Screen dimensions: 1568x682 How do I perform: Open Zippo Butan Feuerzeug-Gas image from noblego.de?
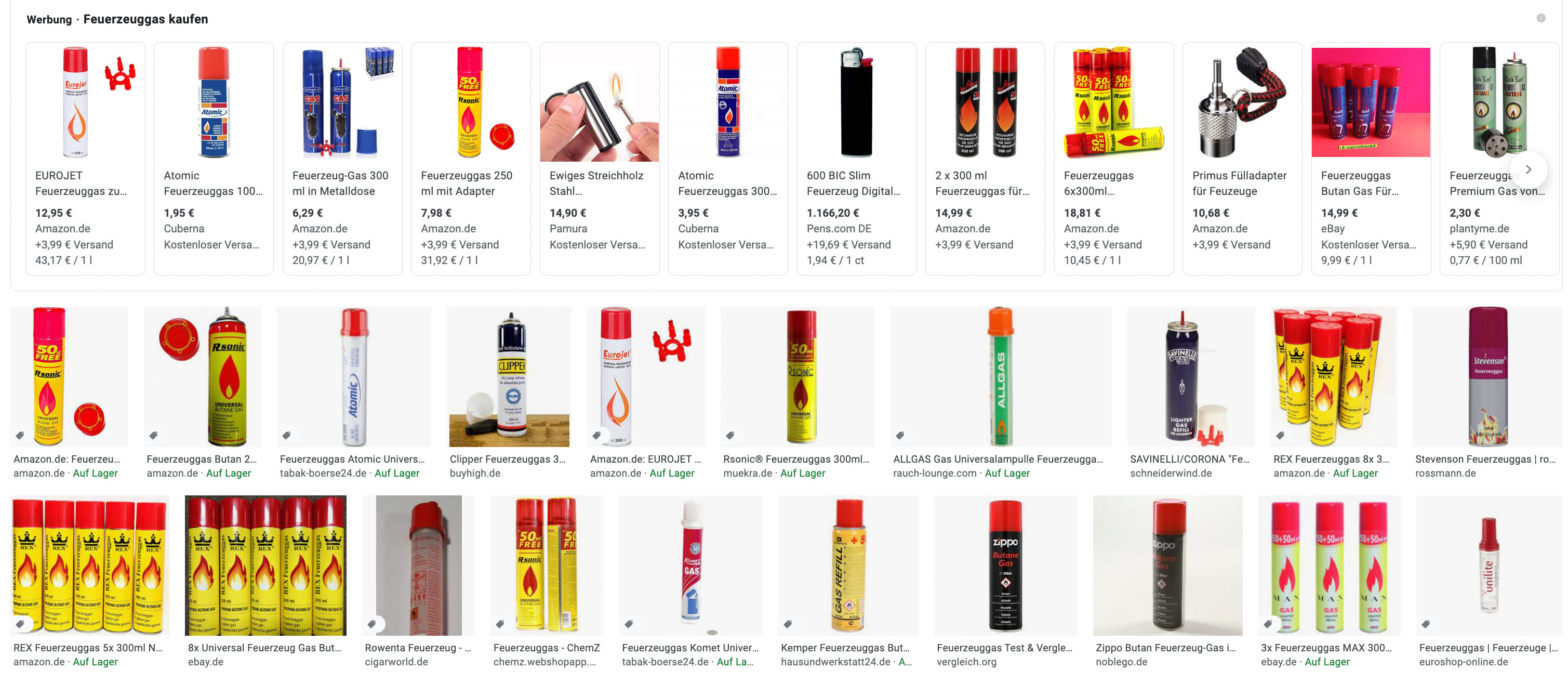[1167, 566]
